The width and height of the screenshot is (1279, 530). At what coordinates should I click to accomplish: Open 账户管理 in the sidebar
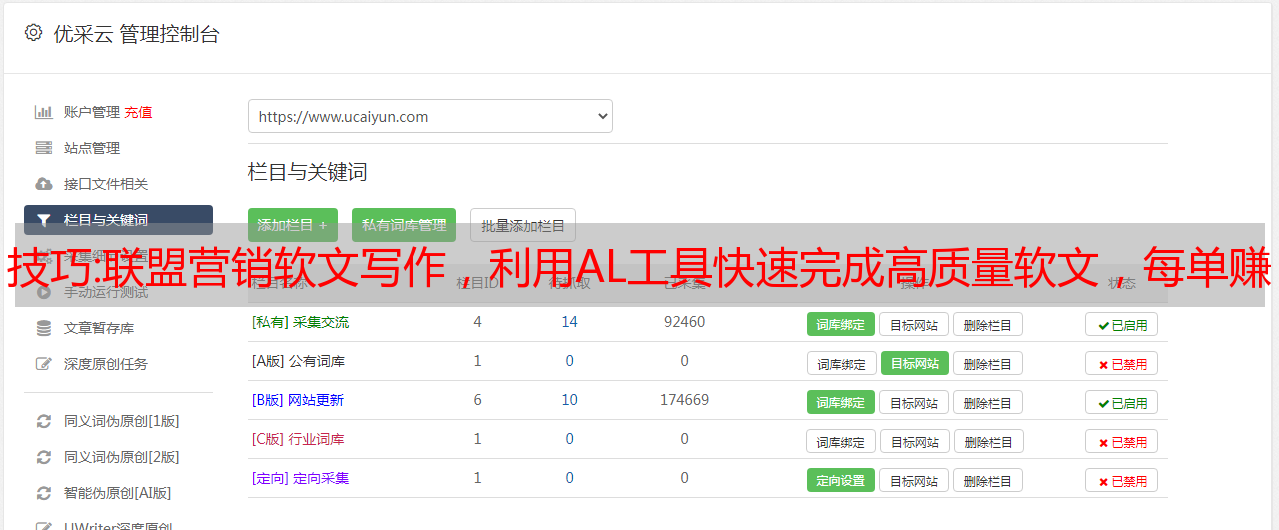point(92,112)
